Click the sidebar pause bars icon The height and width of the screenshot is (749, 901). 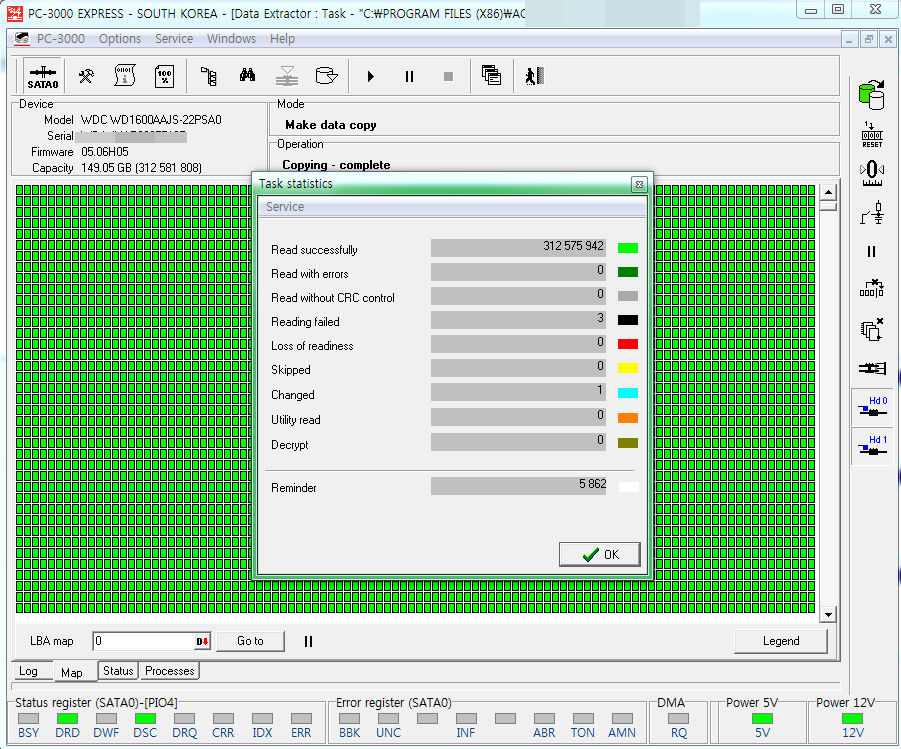point(872,251)
